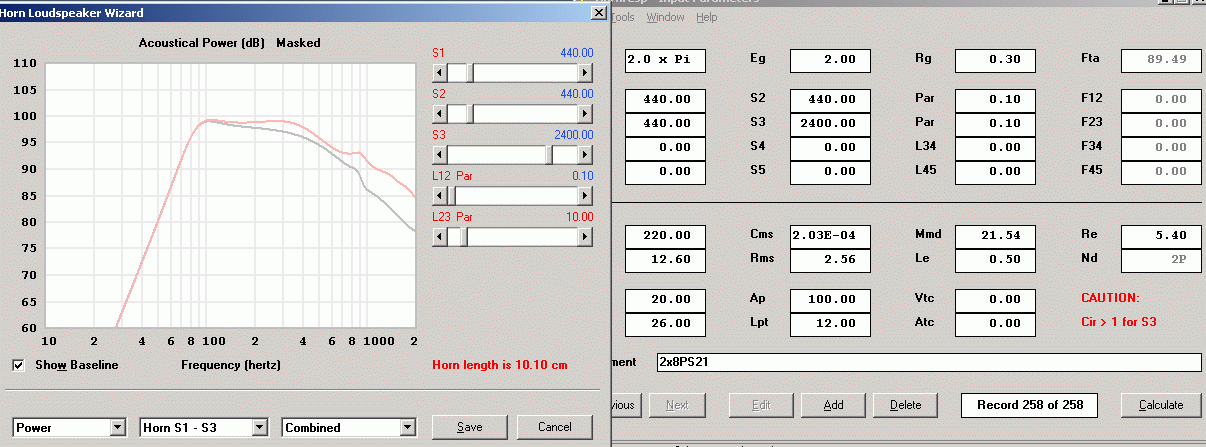
Task: Click the Cms input field
Action: point(830,236)
